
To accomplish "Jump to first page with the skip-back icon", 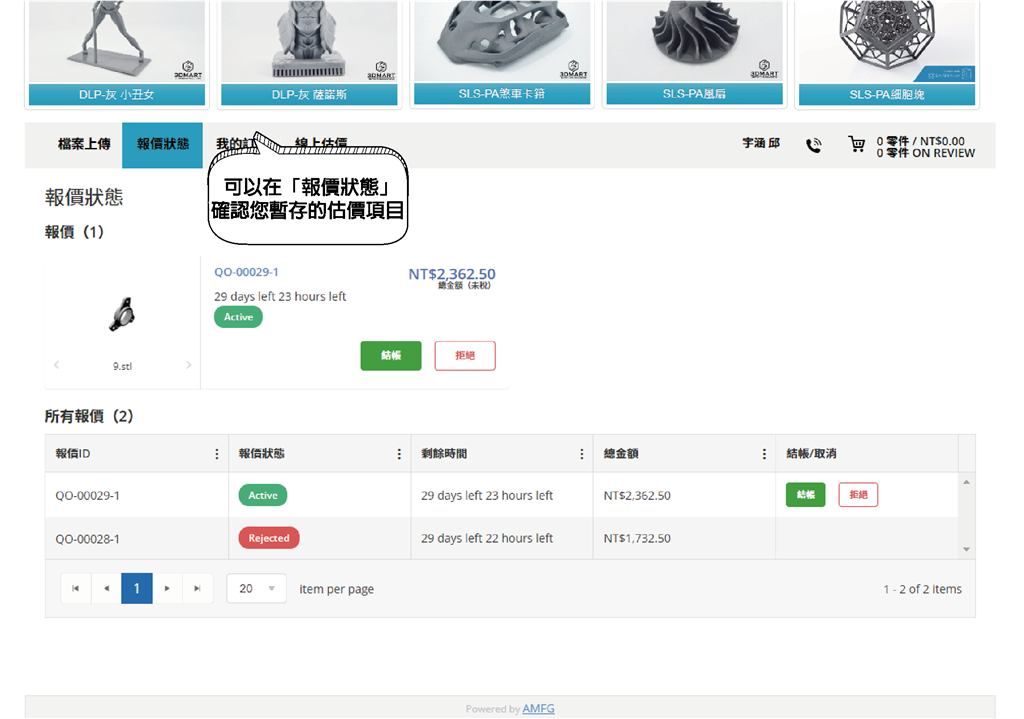I will [x=76, y=588].
